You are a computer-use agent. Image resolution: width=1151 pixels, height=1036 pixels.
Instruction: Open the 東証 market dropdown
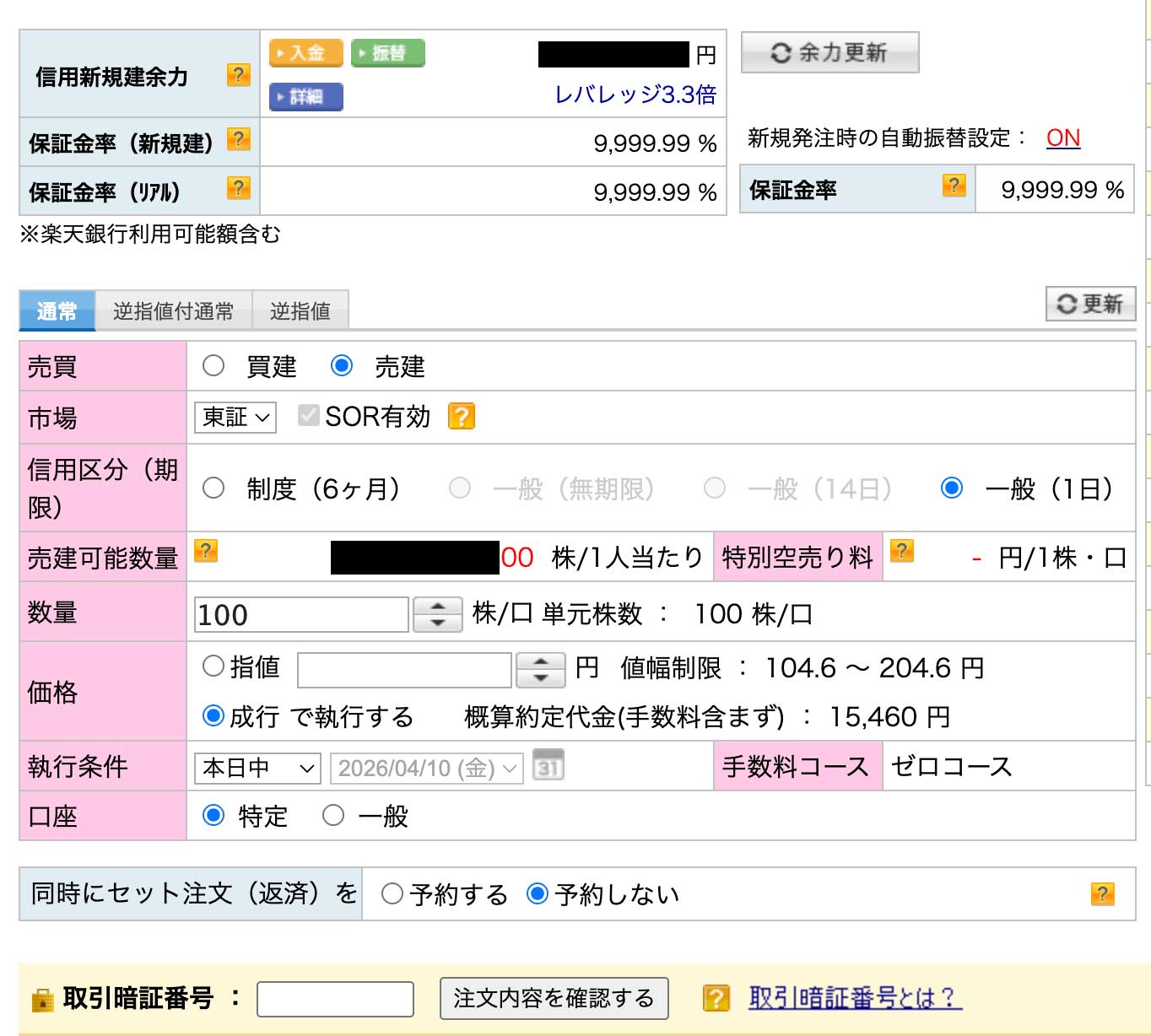click(235, 418)
